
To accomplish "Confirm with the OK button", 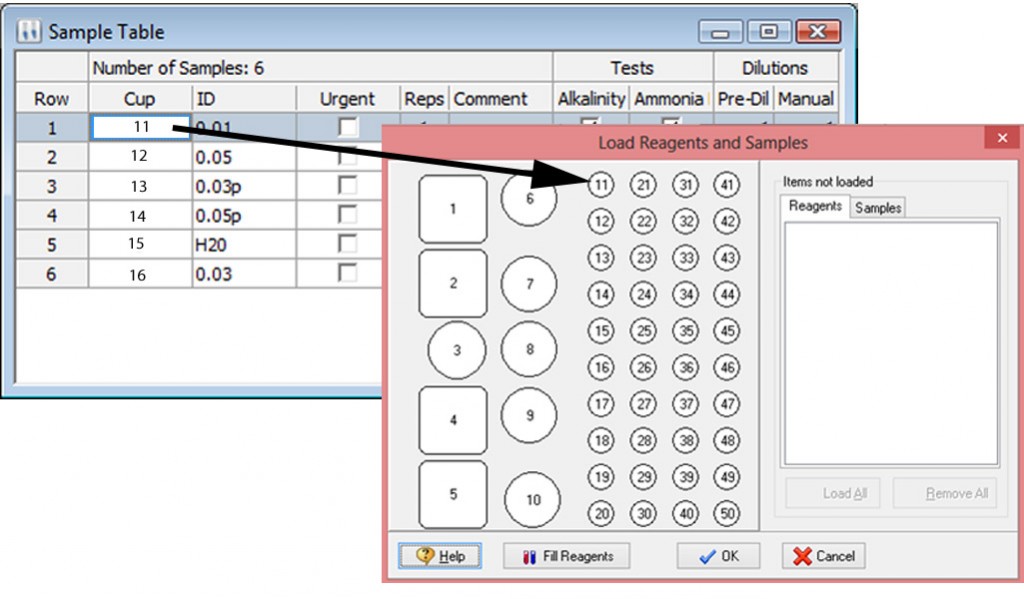I will [x=718, y=556].
